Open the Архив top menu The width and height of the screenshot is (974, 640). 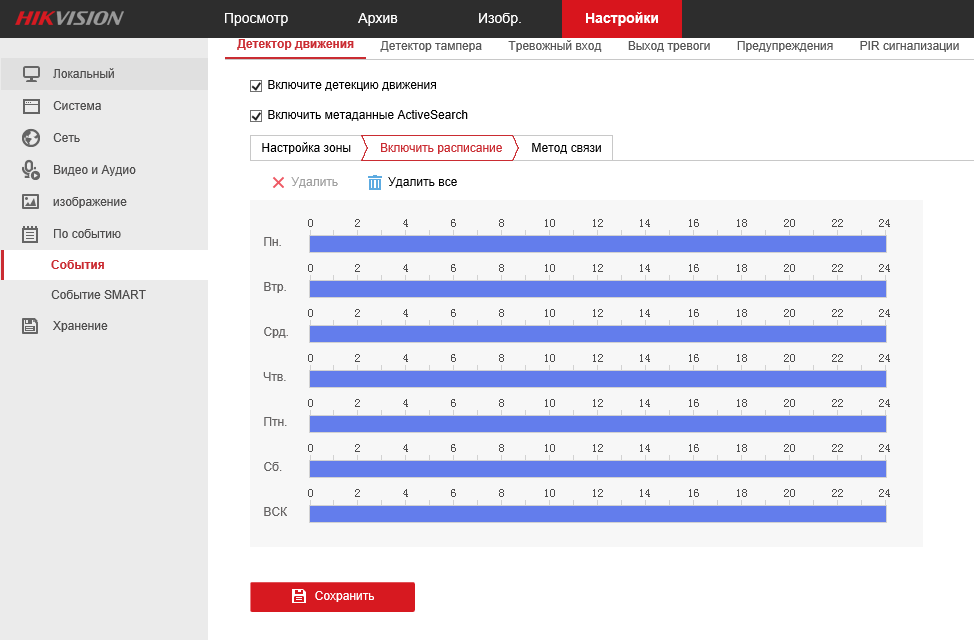click(x=378, y=19)
